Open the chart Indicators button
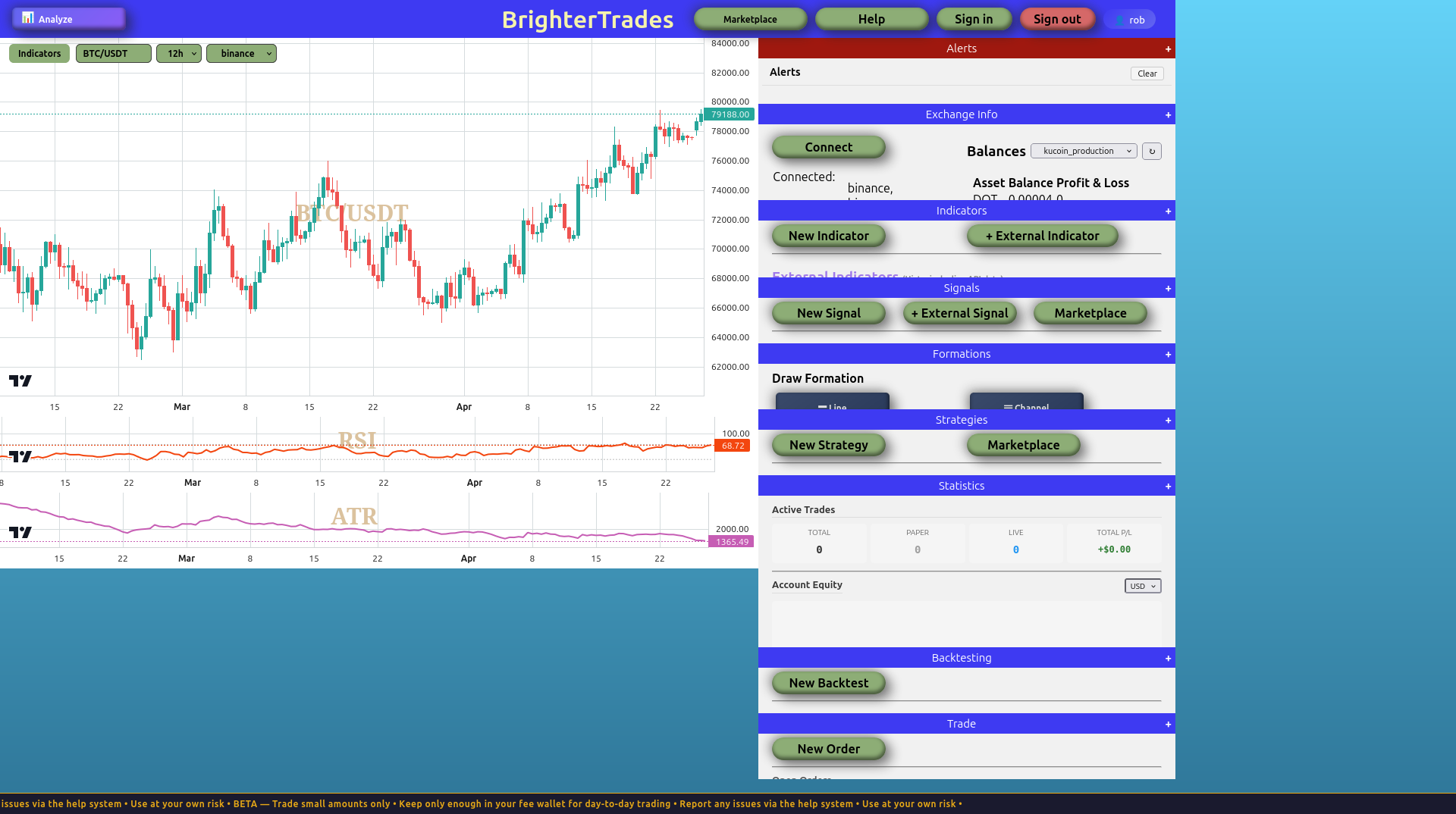Viewport: 1456px width, 814px height. [39, 54]
